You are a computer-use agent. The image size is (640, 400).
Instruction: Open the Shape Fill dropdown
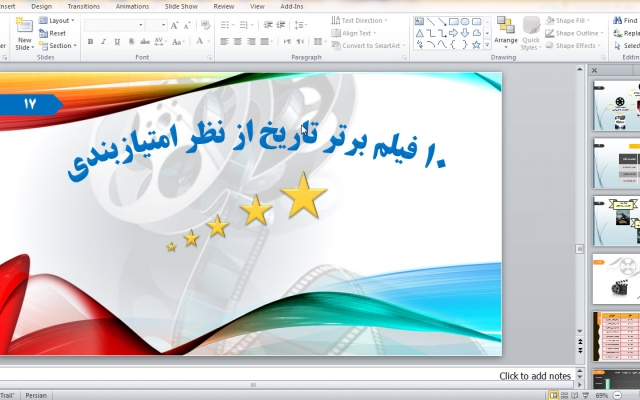point(568,20)
